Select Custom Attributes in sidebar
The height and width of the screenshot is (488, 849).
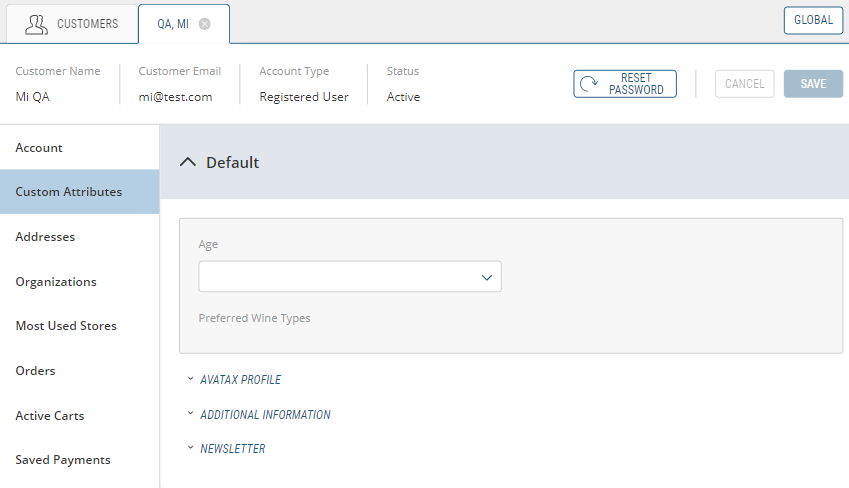[x=69, y=192]
